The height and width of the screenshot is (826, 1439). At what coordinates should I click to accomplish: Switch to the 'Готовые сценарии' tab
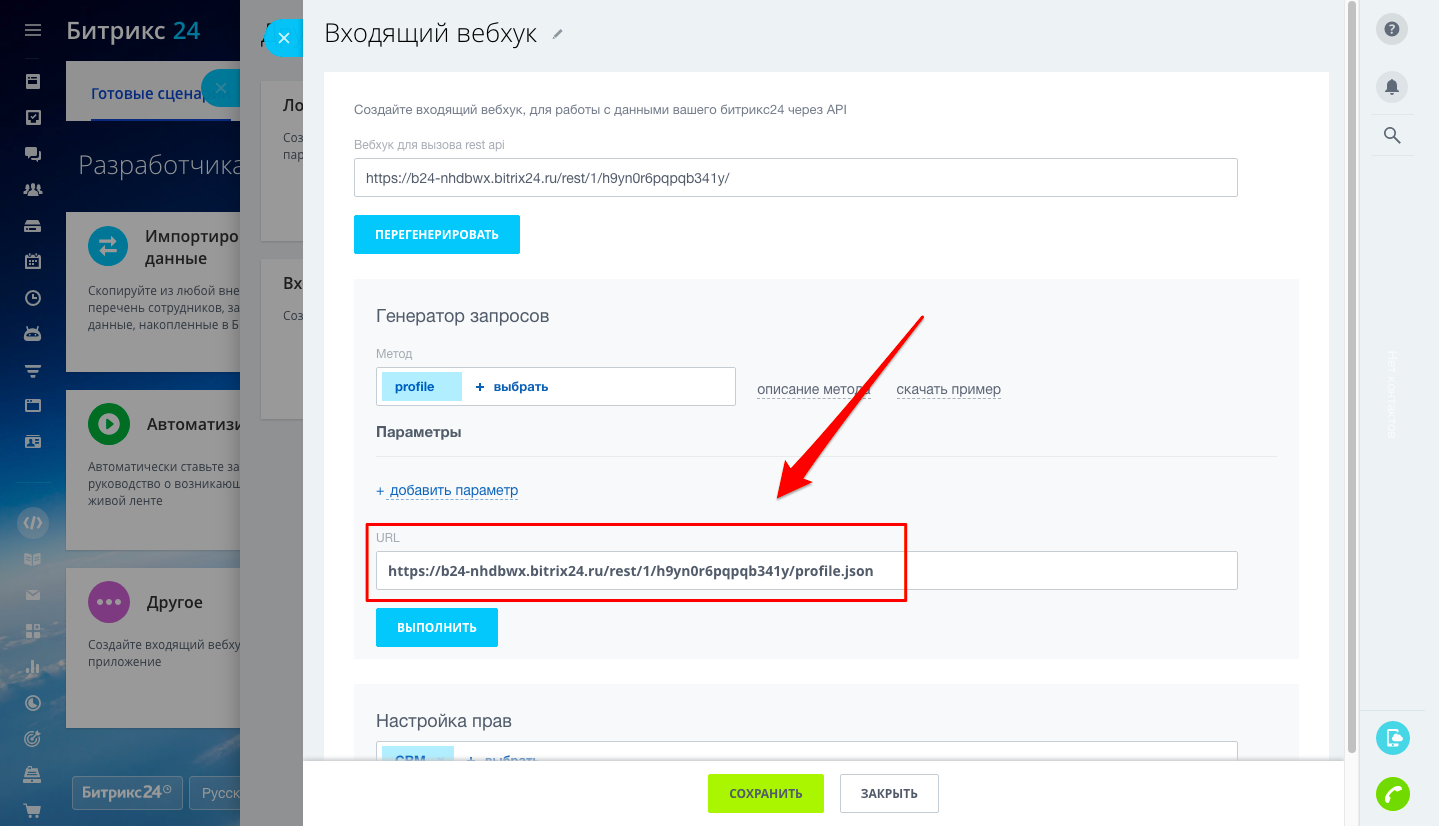[150, 94]
